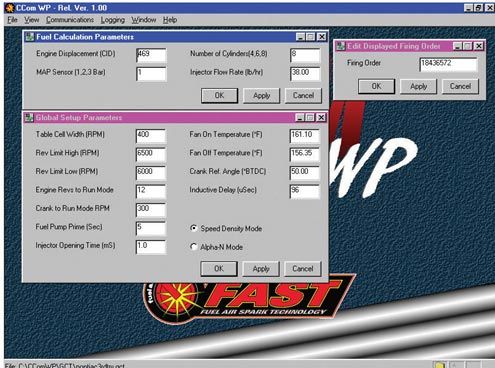495x368 pixels.
Task: Click OK in Global Setup Parameters
Action: (x=219, y=269)
